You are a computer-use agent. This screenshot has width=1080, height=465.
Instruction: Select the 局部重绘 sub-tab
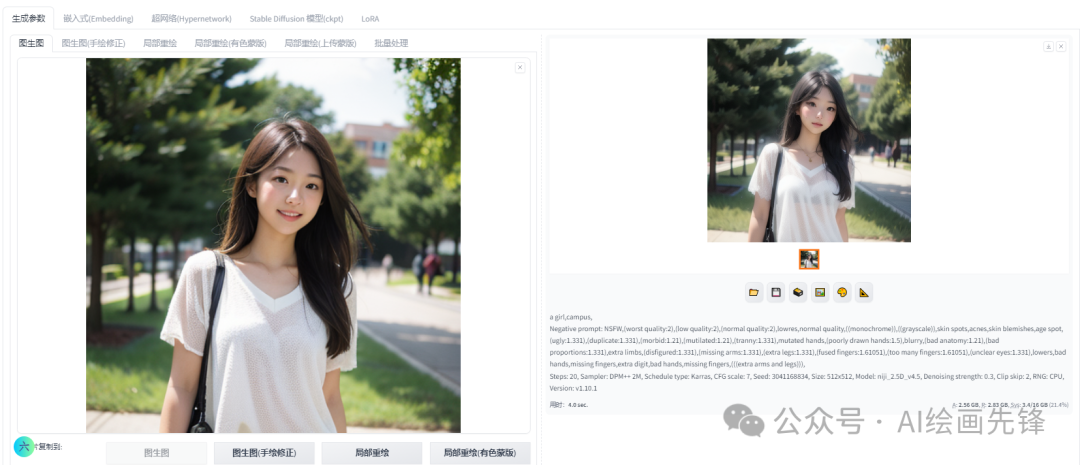160,43
